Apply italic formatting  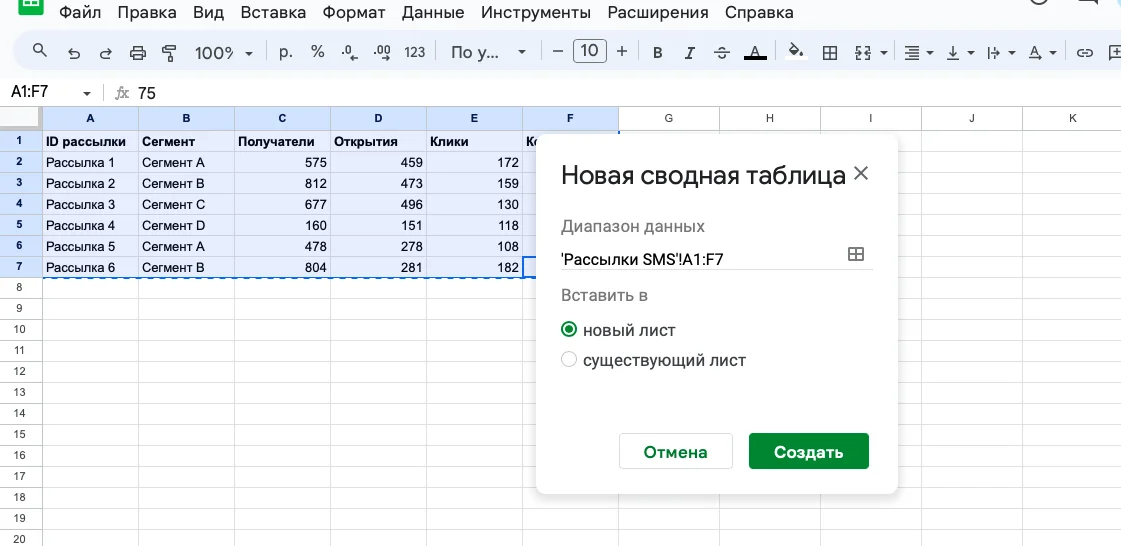pyautogui.click(x=690, y=52)
